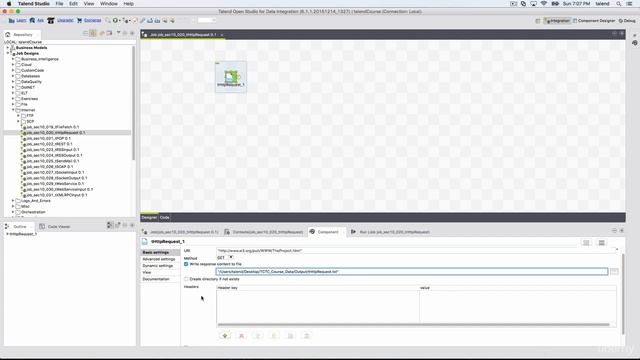Open the Run job tab
This screenshot has height=360, width=640.
point(391,232)
